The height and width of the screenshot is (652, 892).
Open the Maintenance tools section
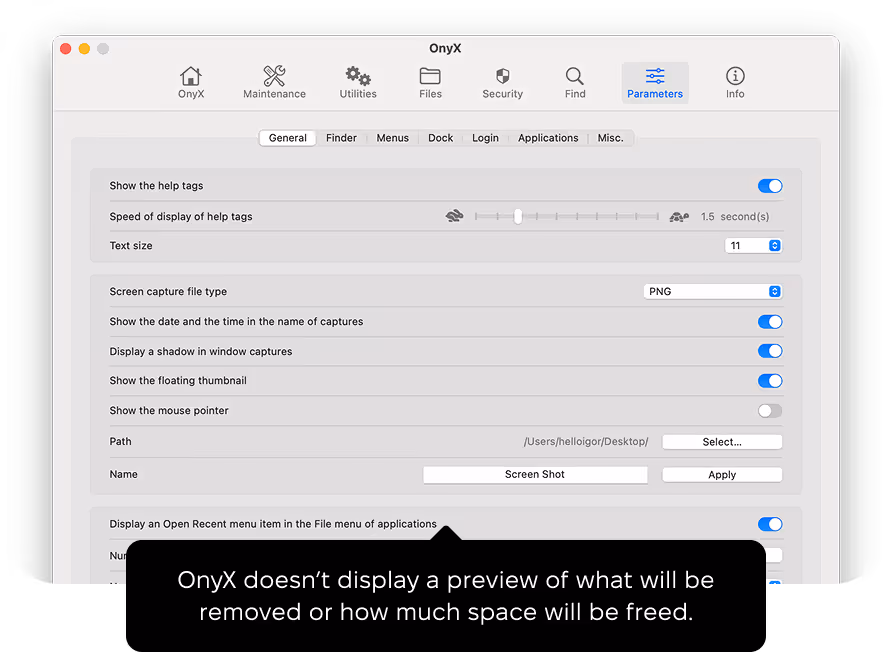pyautogui.click(x=274, y=82)
